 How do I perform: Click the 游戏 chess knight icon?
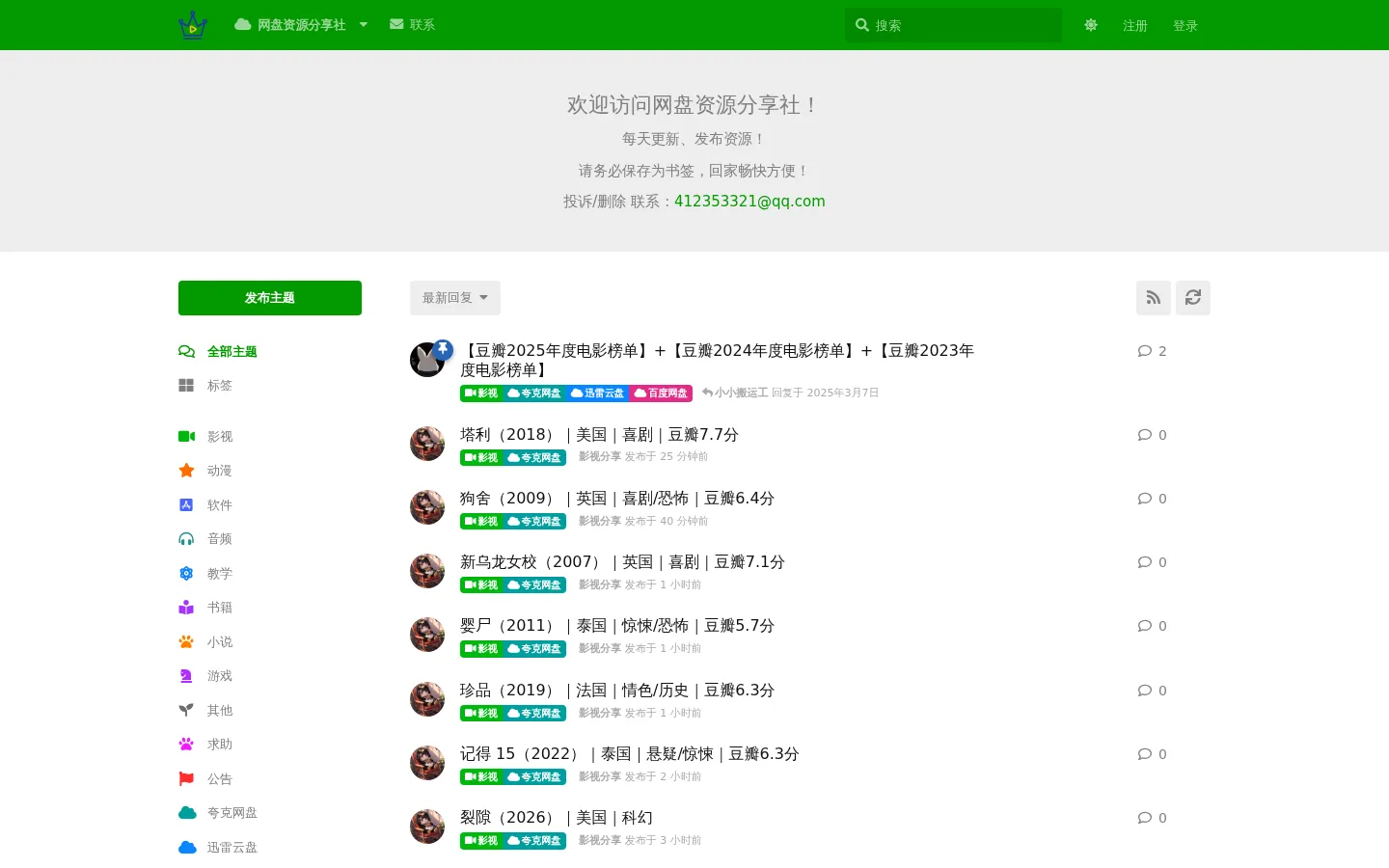tap(187, 676)
